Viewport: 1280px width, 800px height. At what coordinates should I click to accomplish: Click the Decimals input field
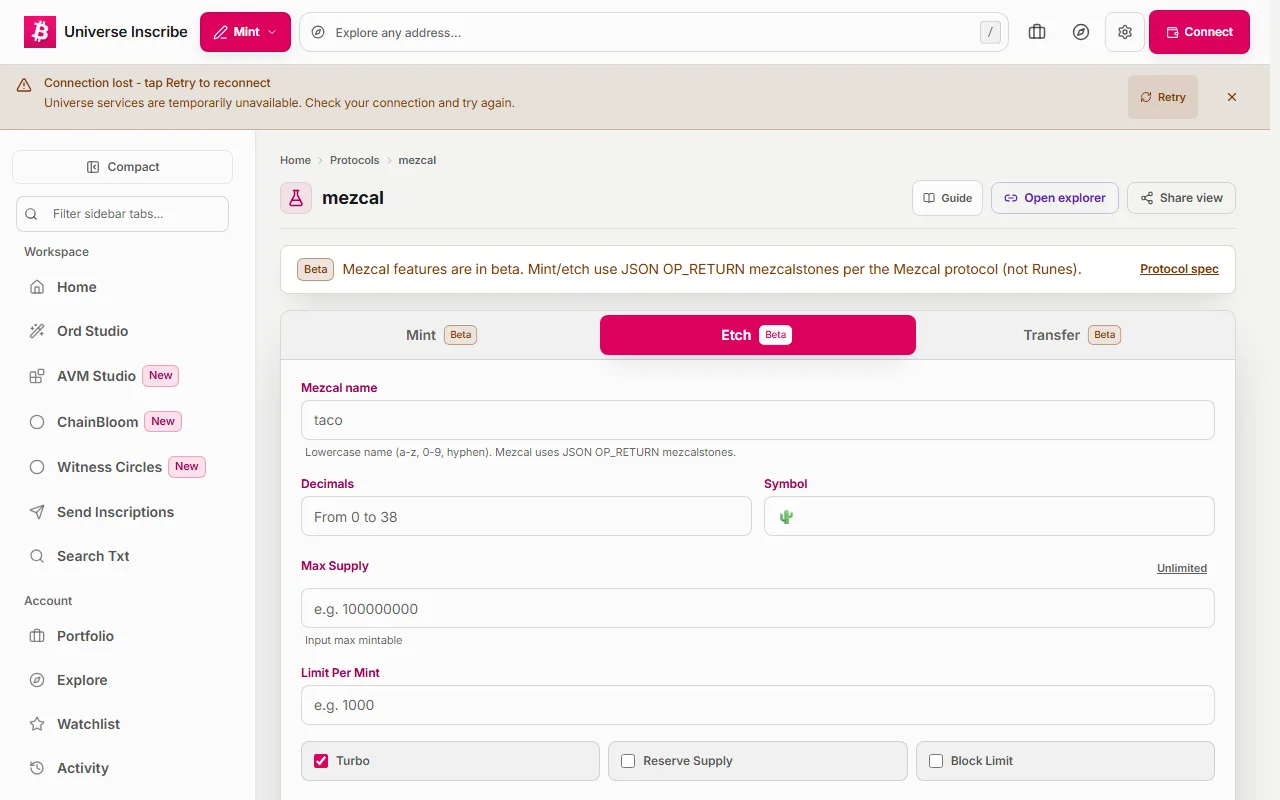pos(526,516)
